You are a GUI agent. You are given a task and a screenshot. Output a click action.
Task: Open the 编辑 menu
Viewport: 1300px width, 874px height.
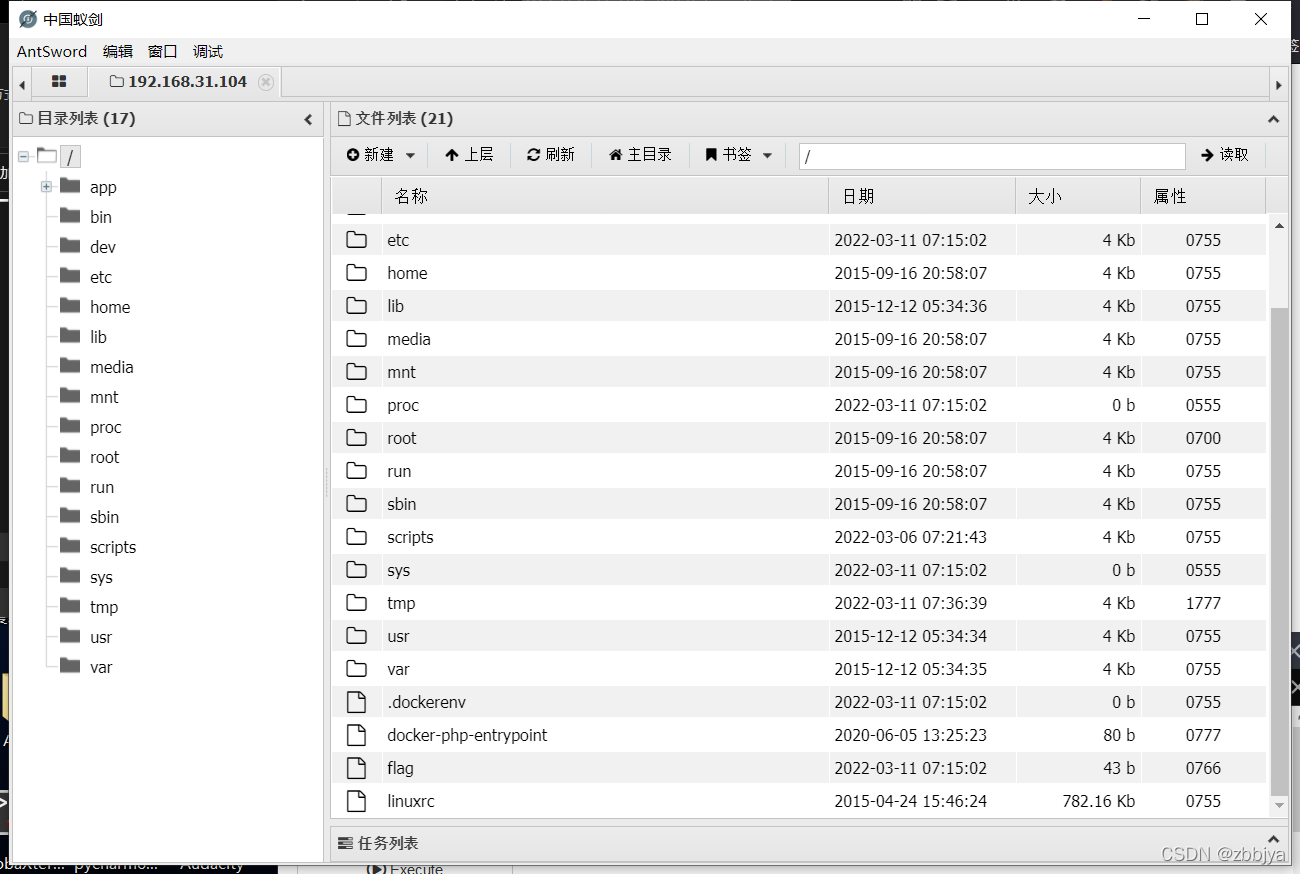118,51
